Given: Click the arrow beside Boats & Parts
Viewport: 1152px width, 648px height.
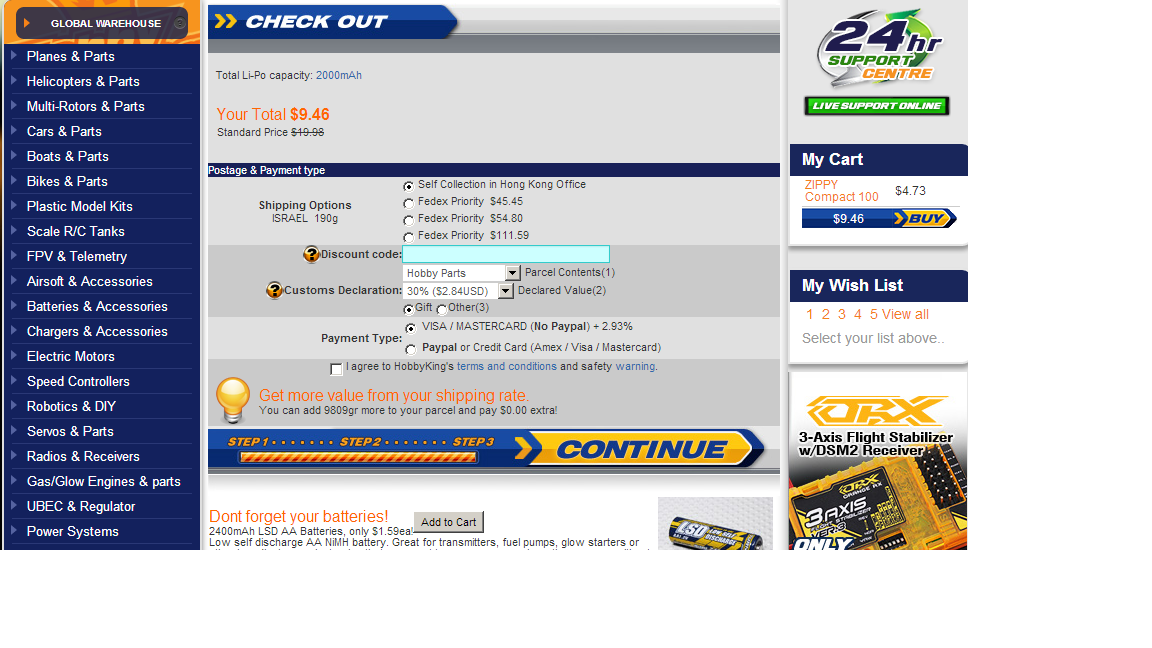Looking at the screenshot, I should [x=14, y=155].
